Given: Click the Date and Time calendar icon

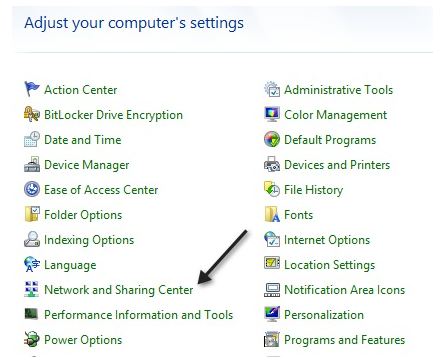Looking at the screenshot, I should [32, 139].
